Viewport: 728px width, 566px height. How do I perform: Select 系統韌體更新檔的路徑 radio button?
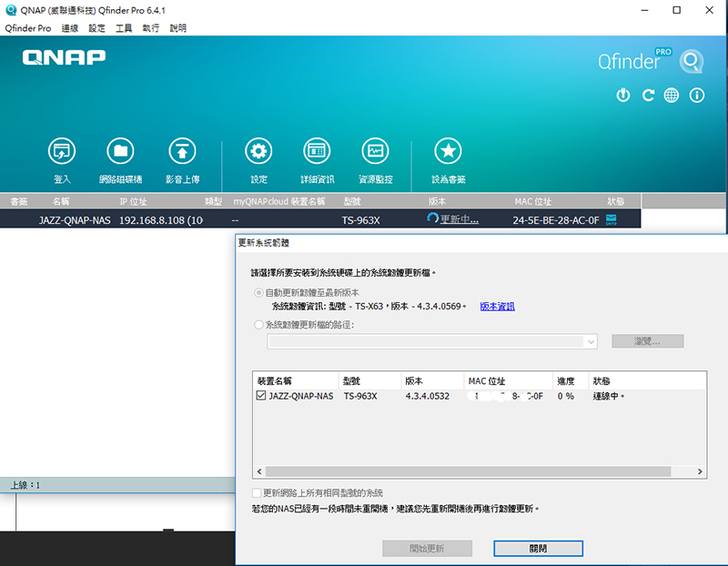pyautogui.click(x=259, y=325)
